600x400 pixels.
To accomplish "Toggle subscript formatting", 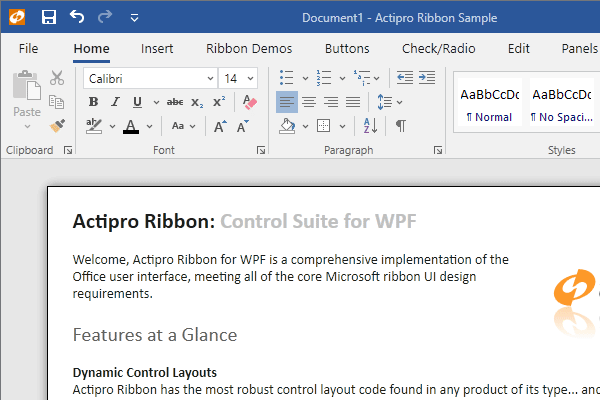I will tap(197, 102).
